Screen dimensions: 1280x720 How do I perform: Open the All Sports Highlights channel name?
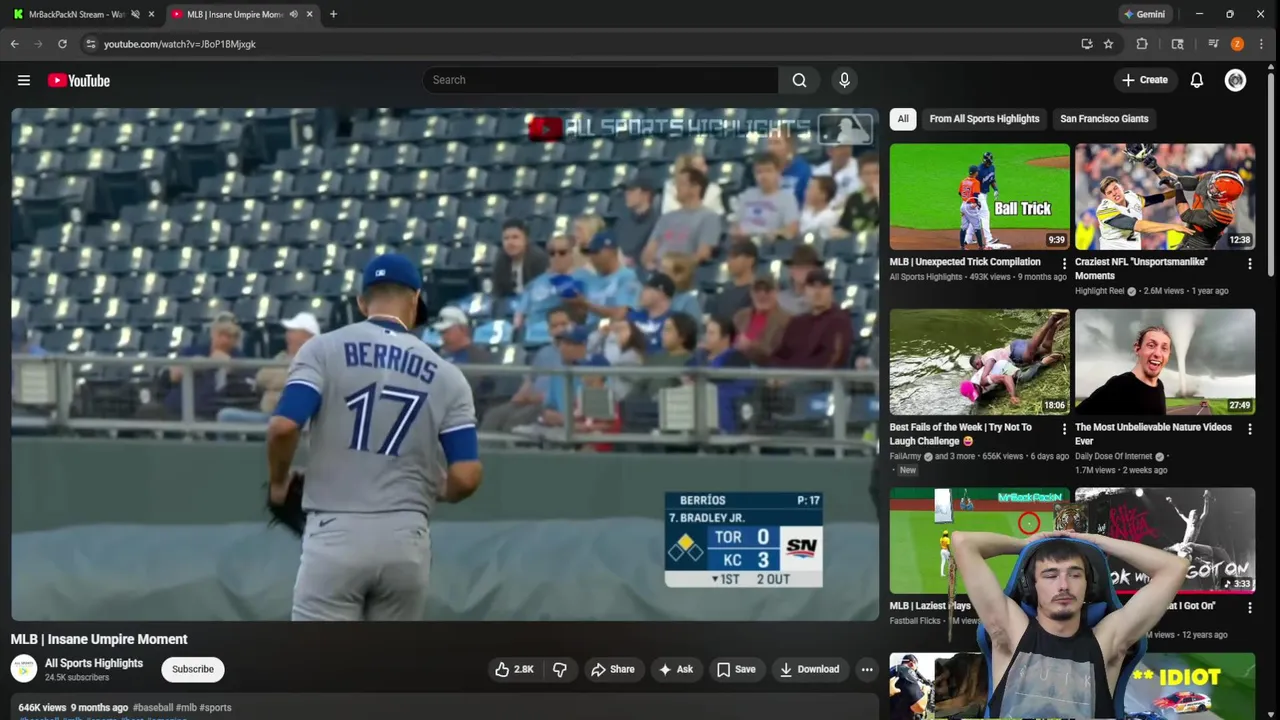tap(94, 663)
